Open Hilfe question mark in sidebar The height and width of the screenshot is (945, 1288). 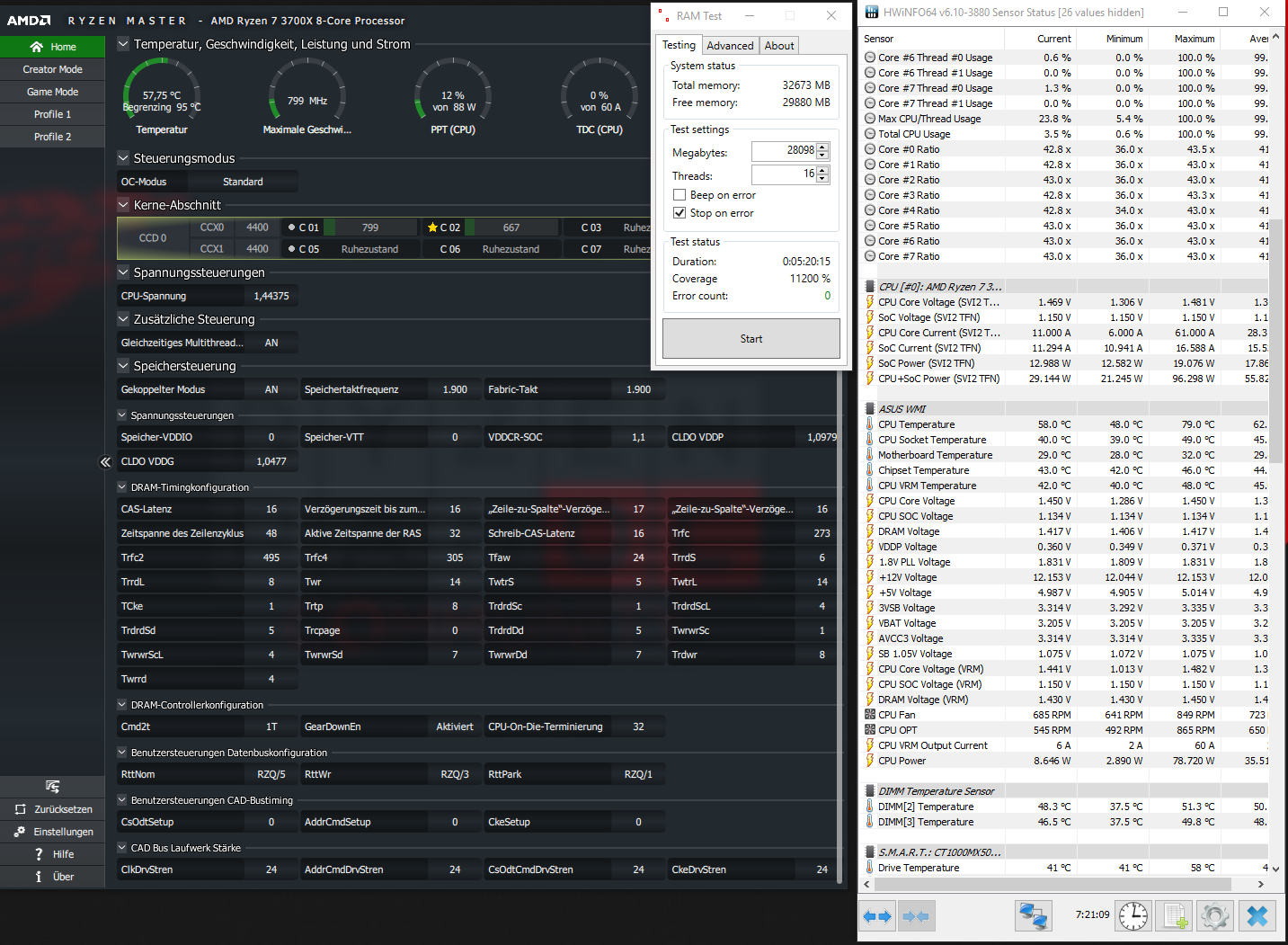[x=39, y=854]
